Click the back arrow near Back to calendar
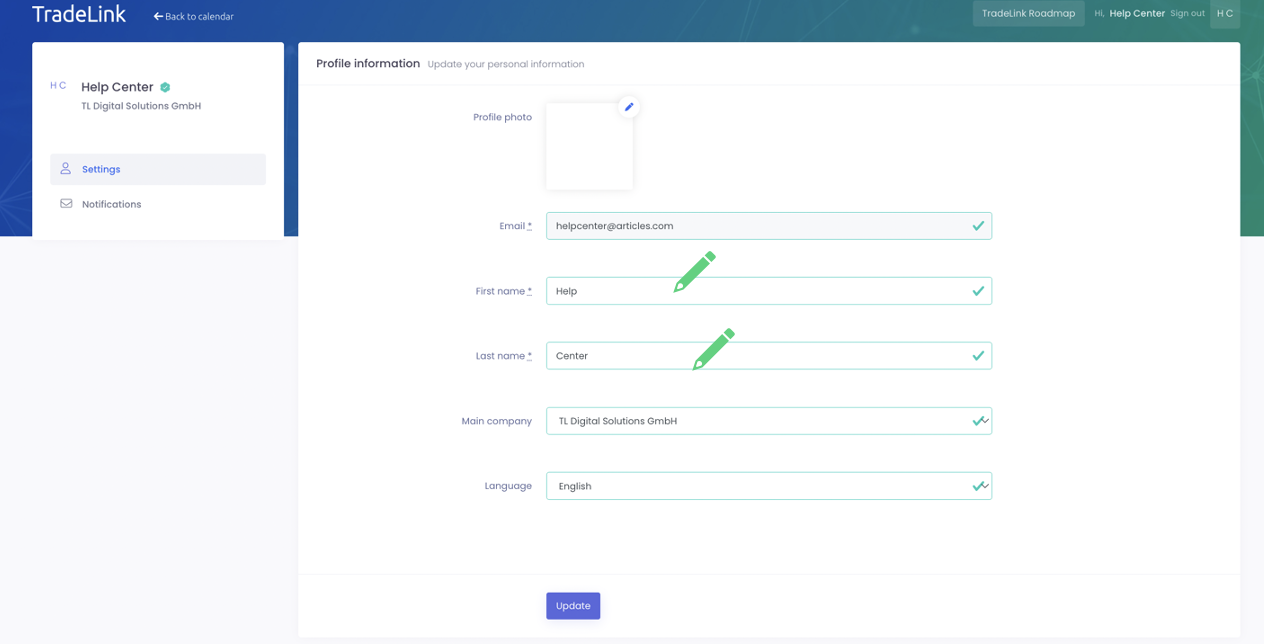Image resolution: width=1264 pixels, height=644 pixels. [158, 17]
